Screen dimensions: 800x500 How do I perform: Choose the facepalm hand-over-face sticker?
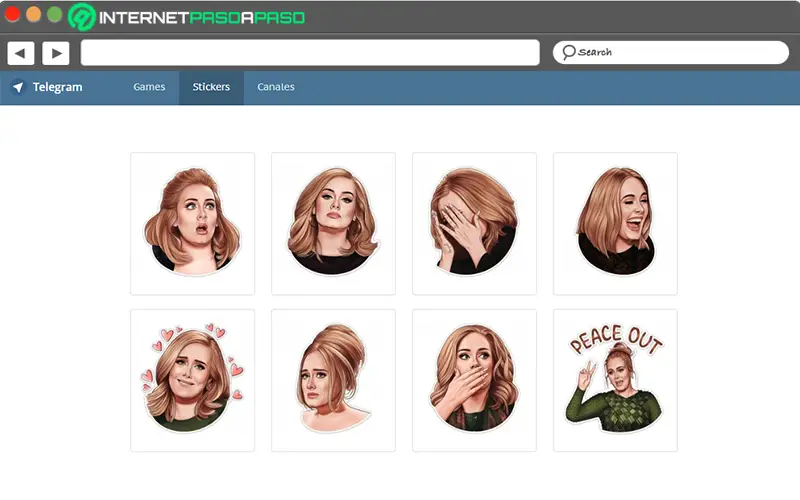[474, 223]
